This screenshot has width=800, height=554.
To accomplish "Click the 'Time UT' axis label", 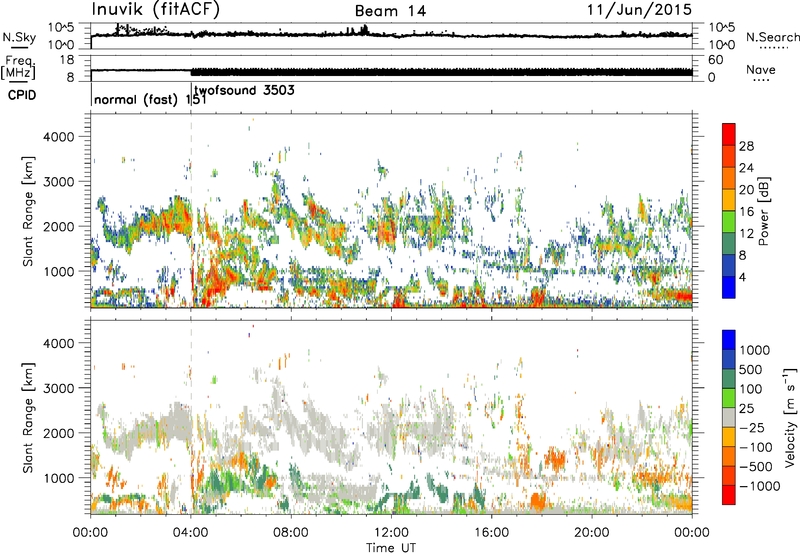I will (391, 548).
